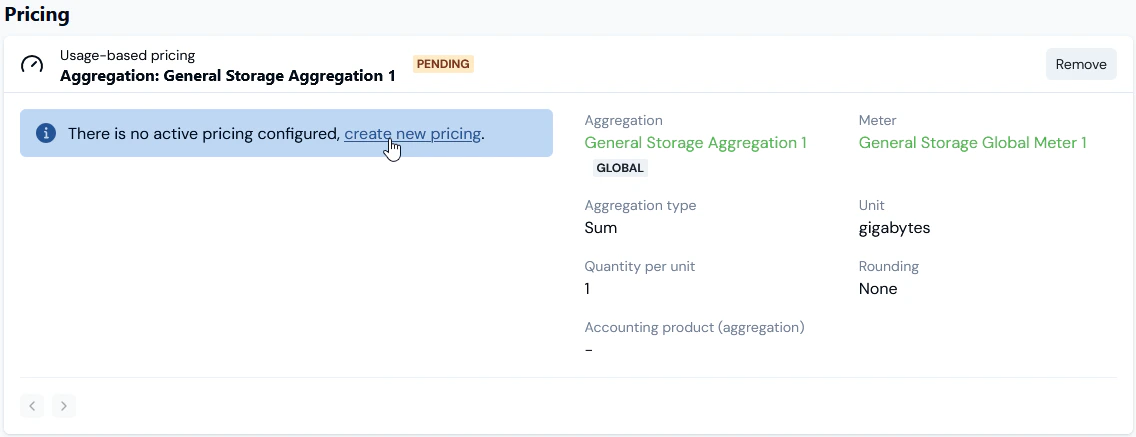
Task: Click the Quantity per unit value
Action: tap(588, 289)
